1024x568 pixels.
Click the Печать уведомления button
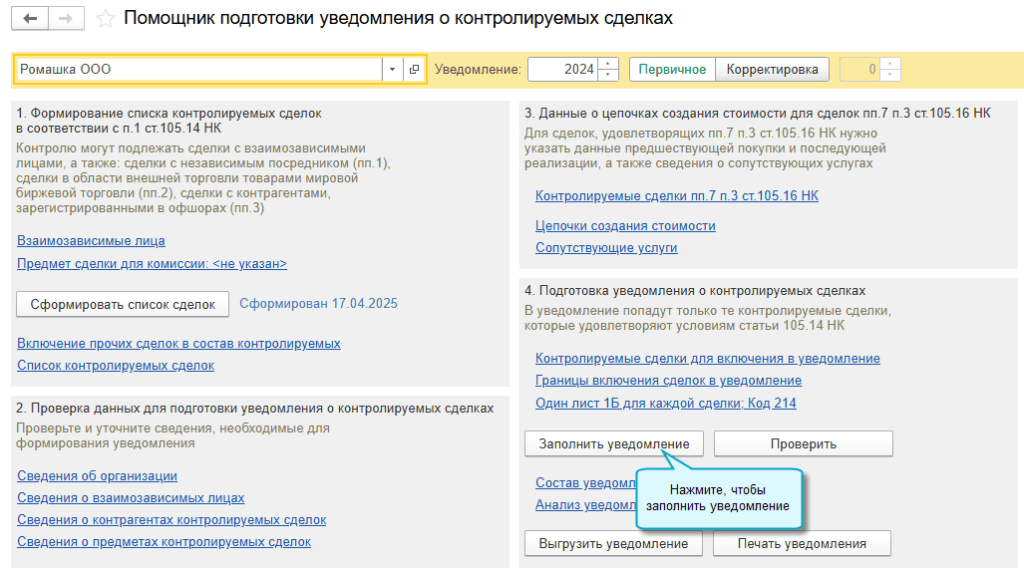(x=801, y=543)
